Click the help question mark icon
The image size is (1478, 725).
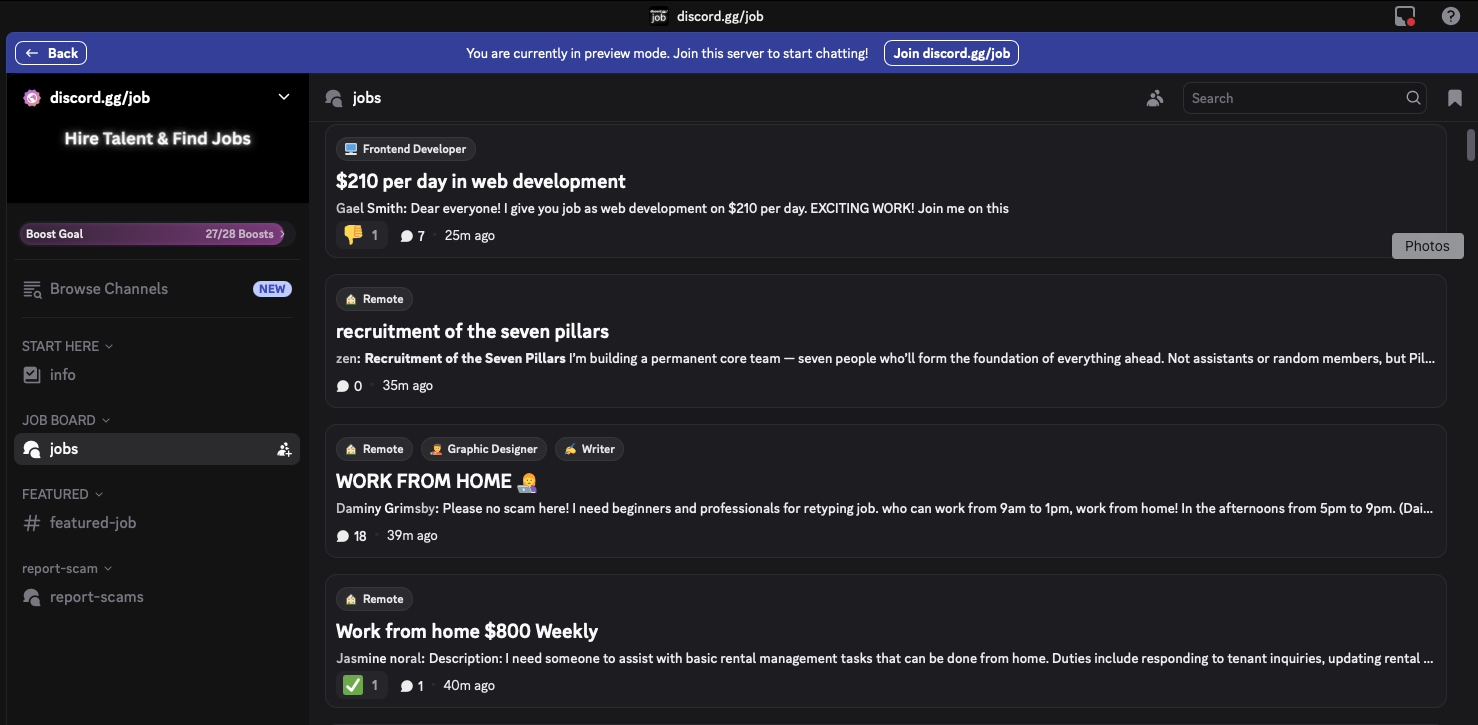click(1451, 15)
